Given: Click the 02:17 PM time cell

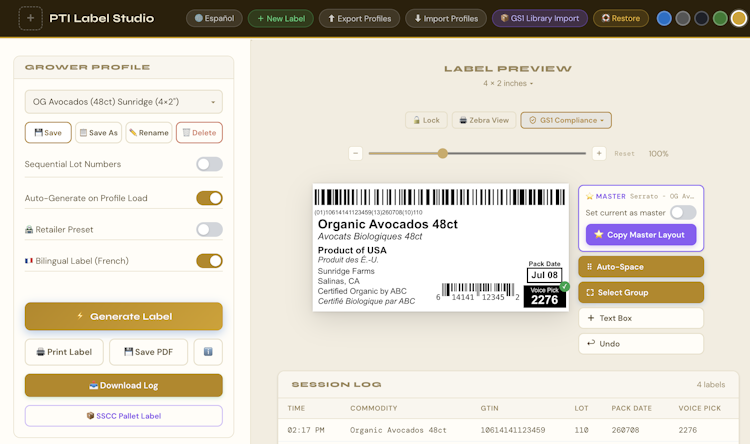Looking at the screenshot, I should pos(306,430).
